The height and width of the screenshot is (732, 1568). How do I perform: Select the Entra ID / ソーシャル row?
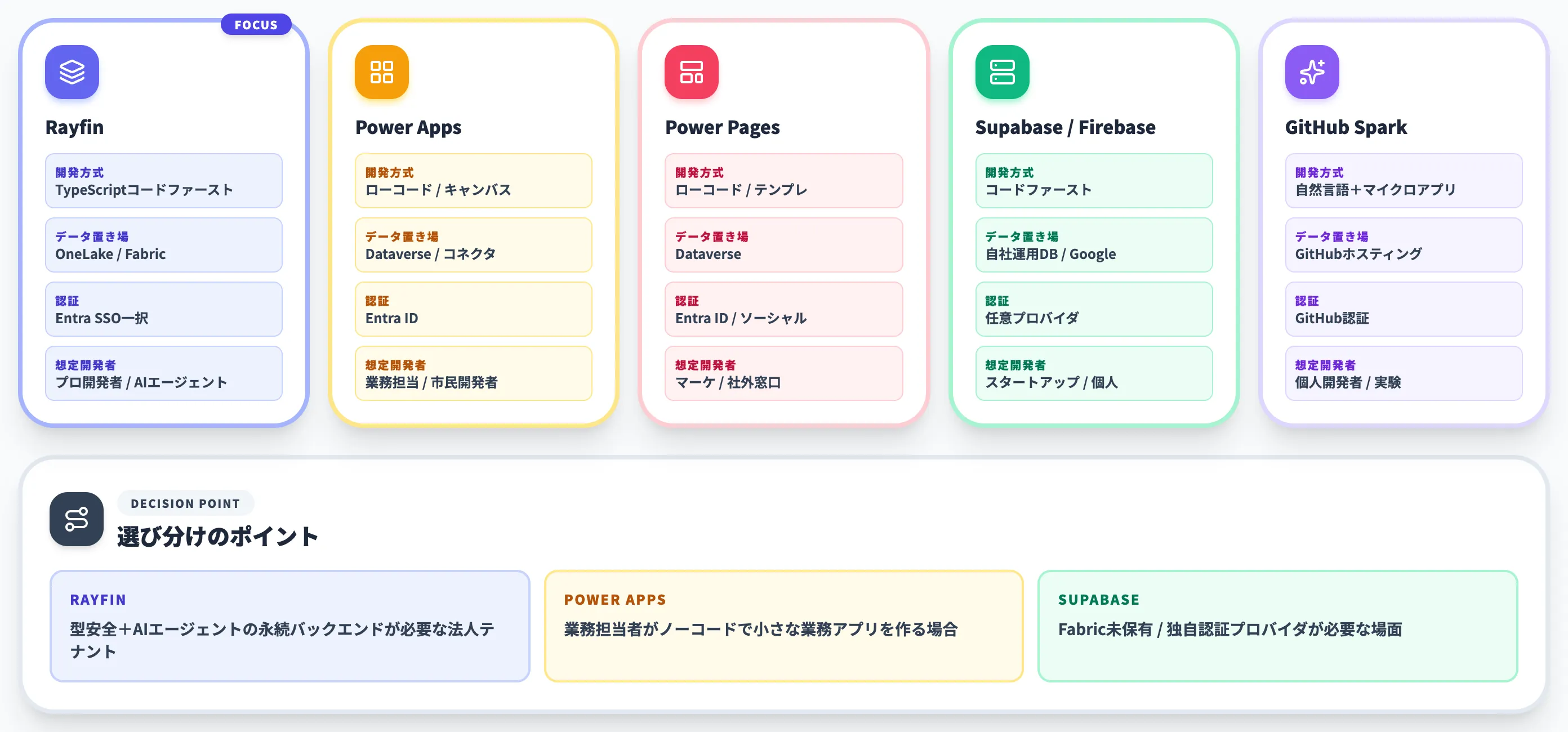tap(783, 309)
